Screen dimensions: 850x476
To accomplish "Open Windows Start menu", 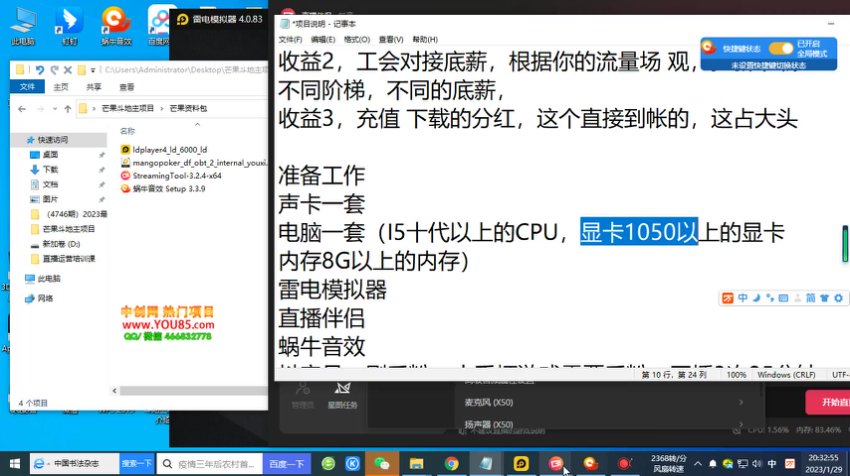I will click(15, 464).
